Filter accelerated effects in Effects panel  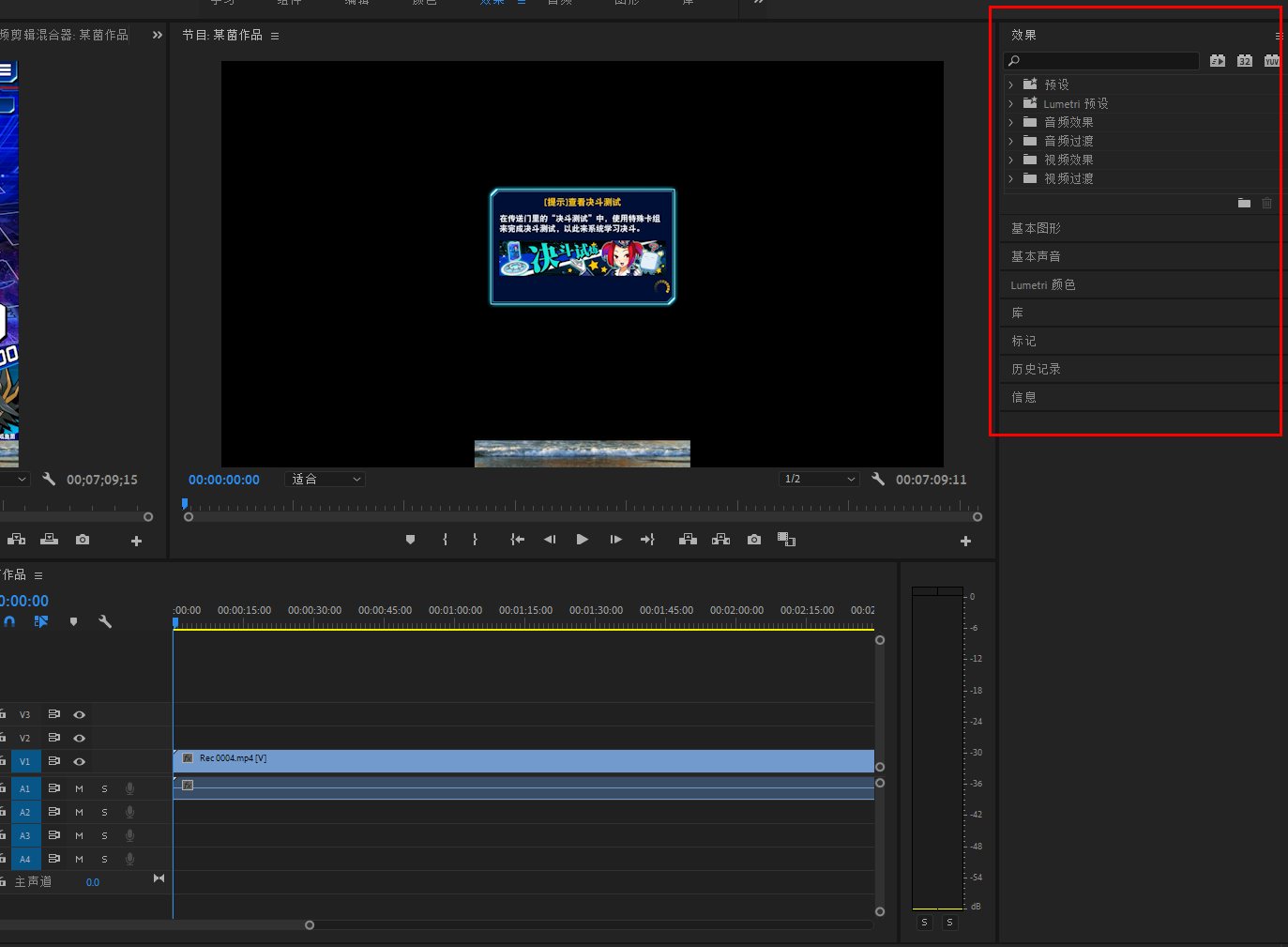tap(1218, 61)
